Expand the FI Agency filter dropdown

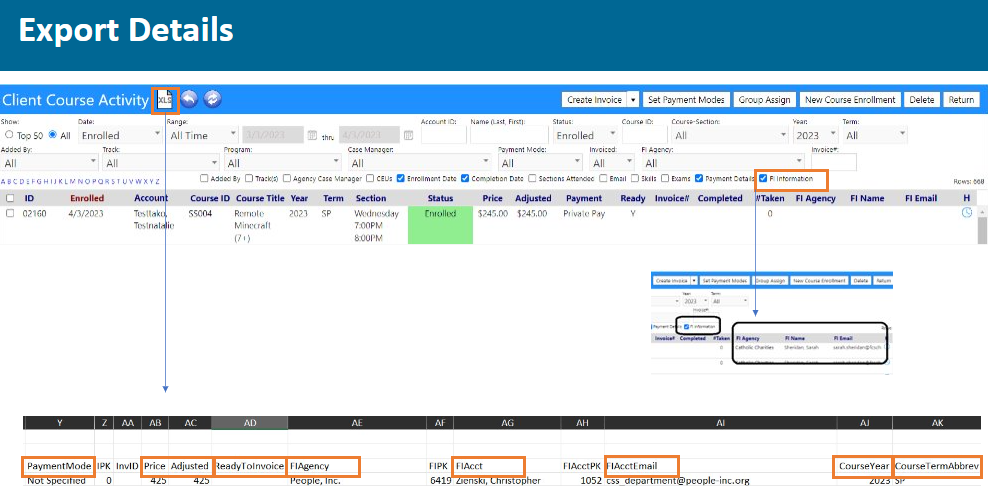coord(723,163)
